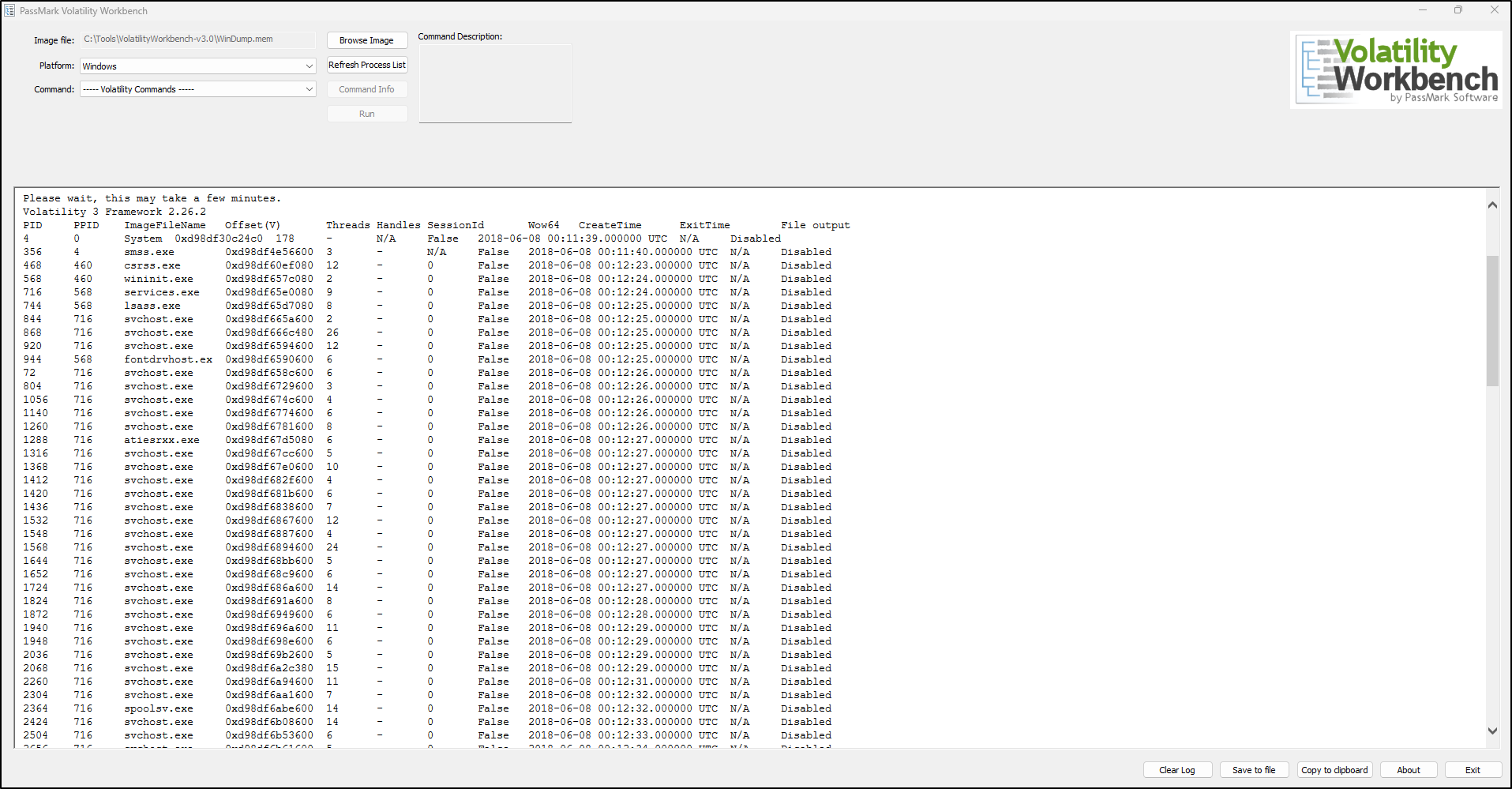Viewport: 1512px width, 789px height.
Task: Open the About dialog button
Action: click(1409, 770)
